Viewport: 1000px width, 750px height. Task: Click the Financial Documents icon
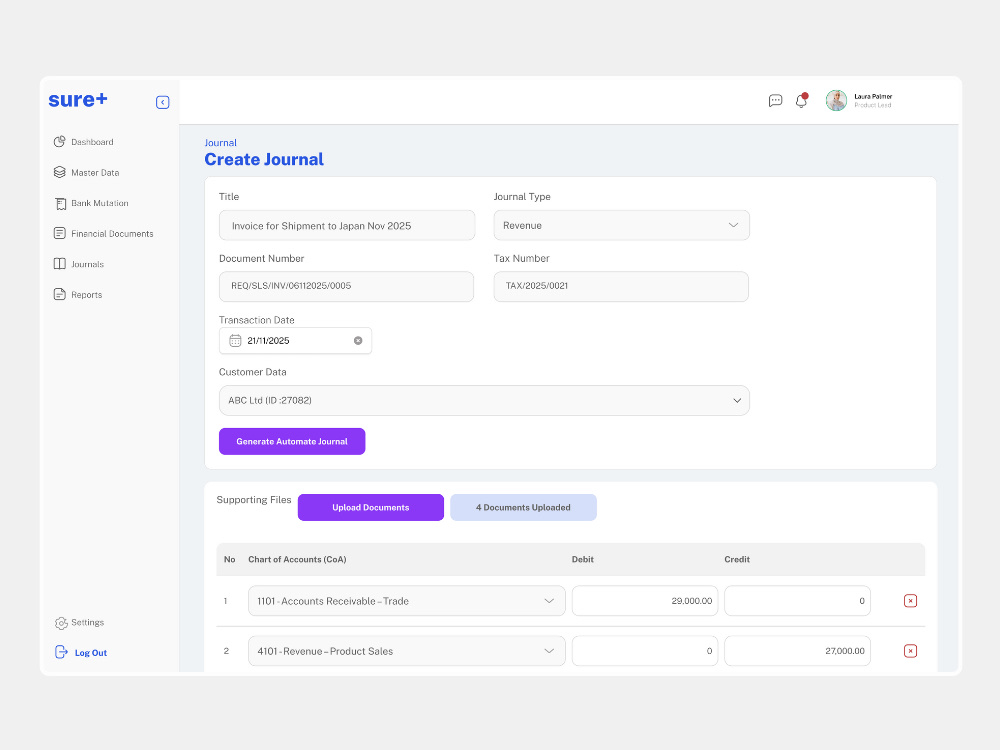(59, 233)
